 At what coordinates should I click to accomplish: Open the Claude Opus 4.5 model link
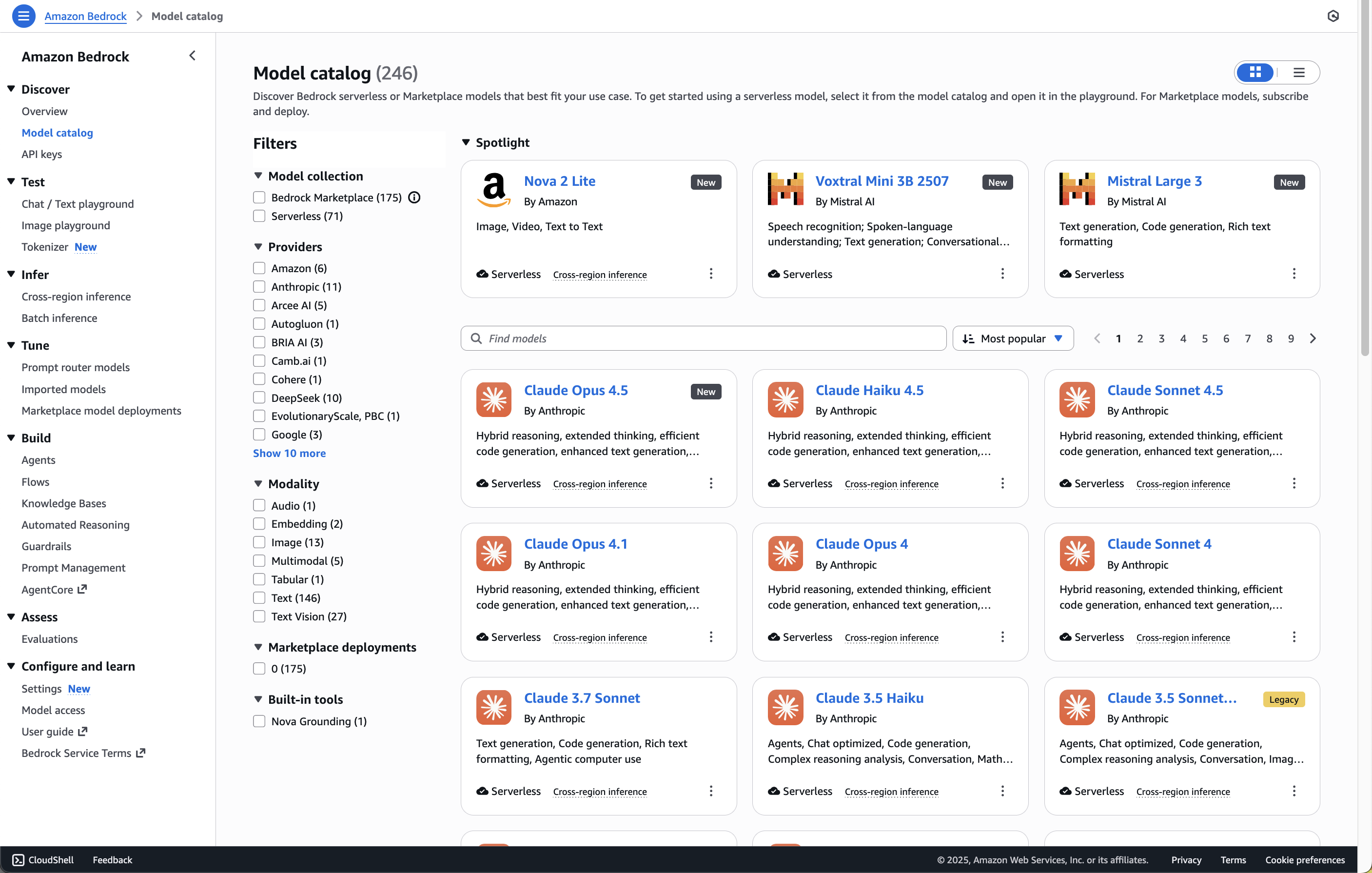coord(575,390)
